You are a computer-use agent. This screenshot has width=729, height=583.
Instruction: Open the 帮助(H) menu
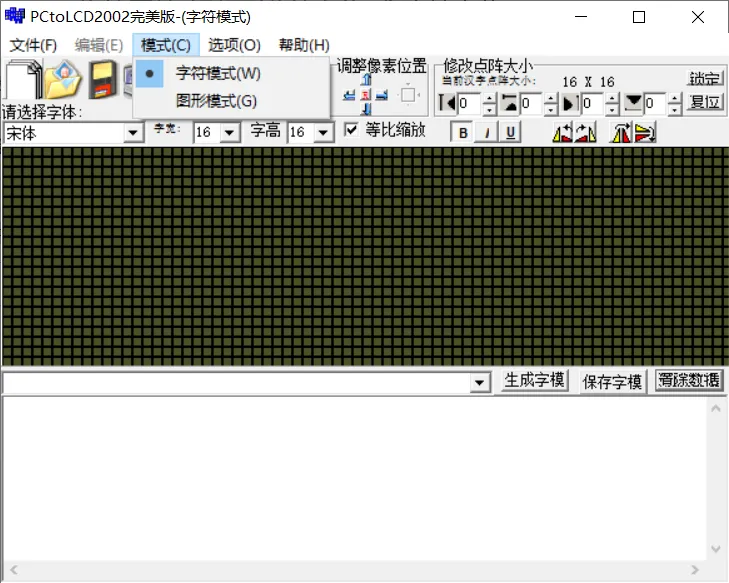tap(304, 45)
